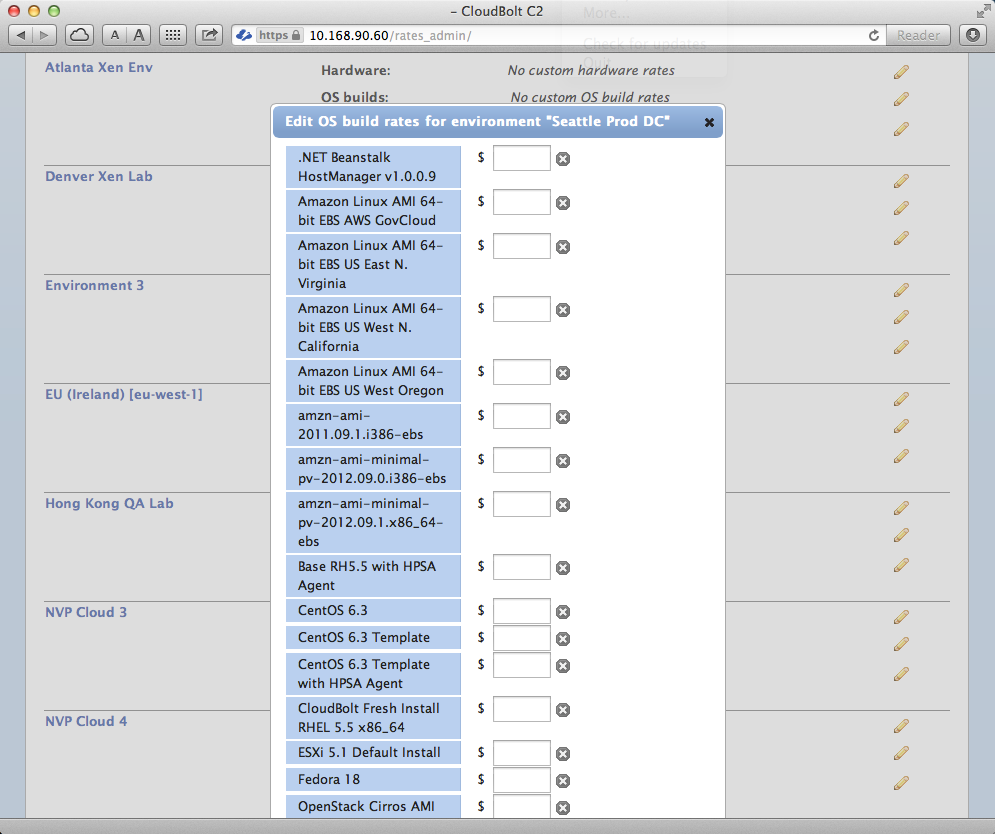Edit Denver Xen Lab first rate pencil

point(901,181)
